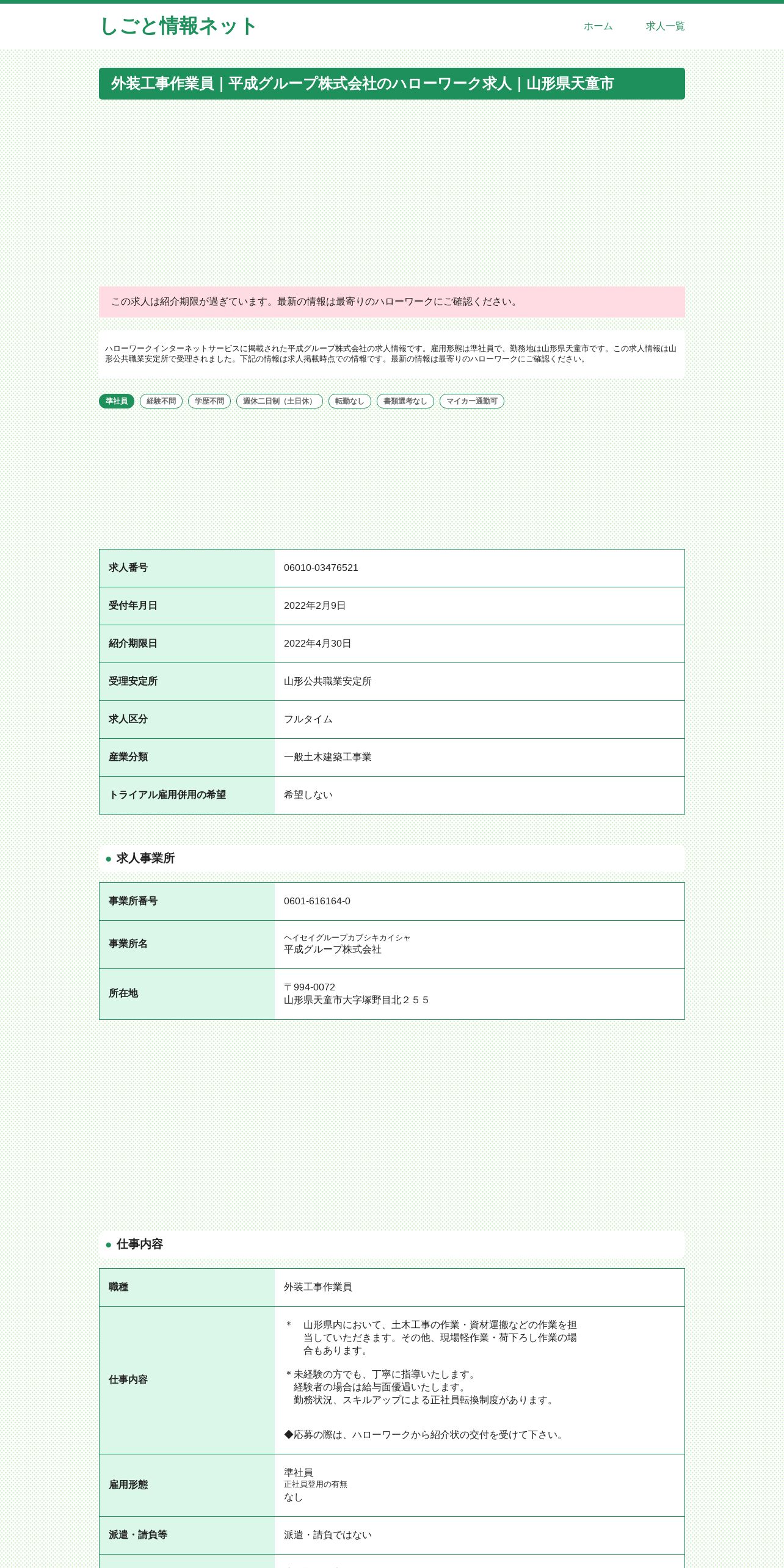Click the reception date 2022年2月9日
This screenshot has height=1568, width=784.
[315, 606]
